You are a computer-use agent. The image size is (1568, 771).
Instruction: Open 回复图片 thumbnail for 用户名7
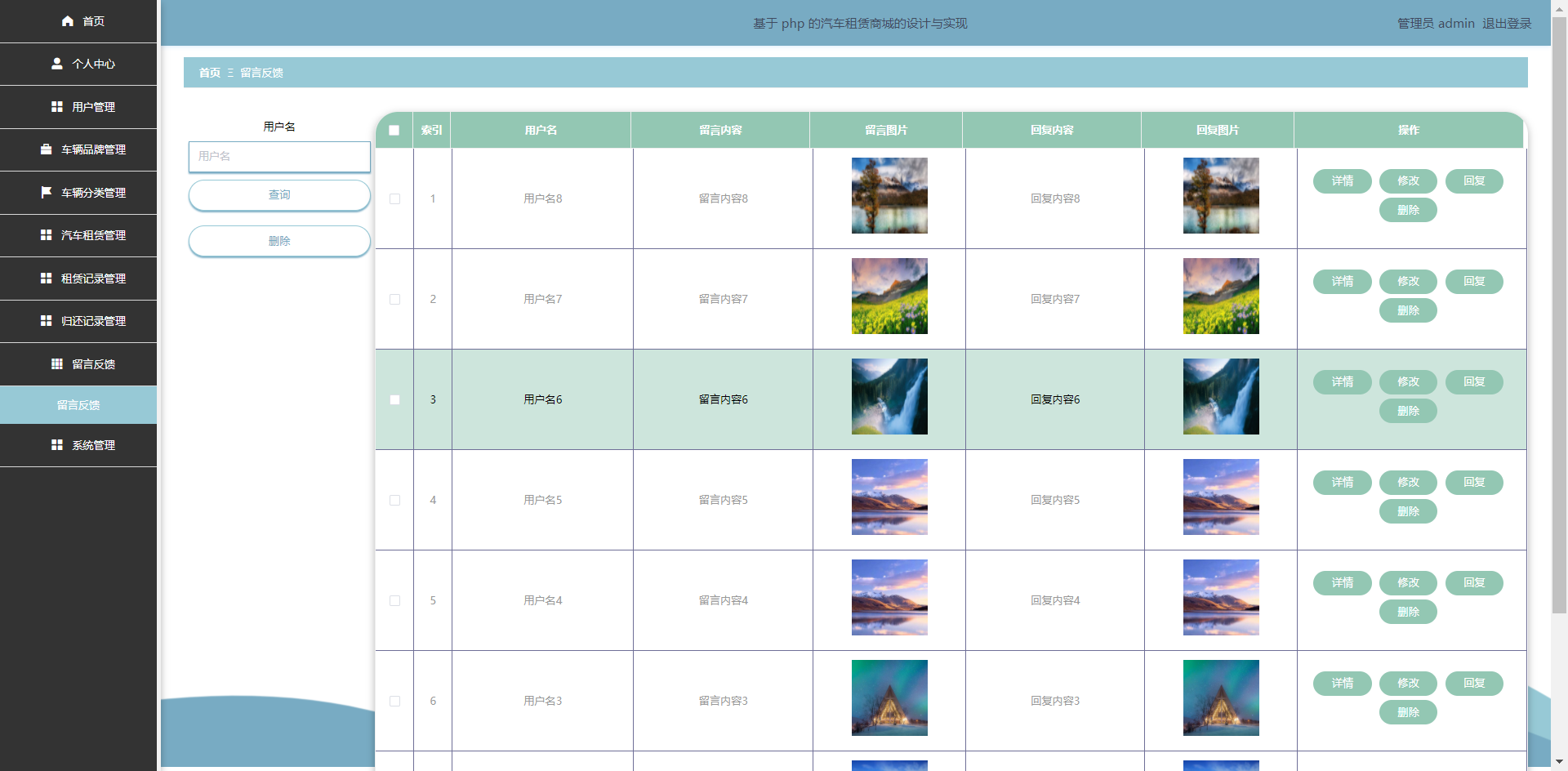point(1221,296)
